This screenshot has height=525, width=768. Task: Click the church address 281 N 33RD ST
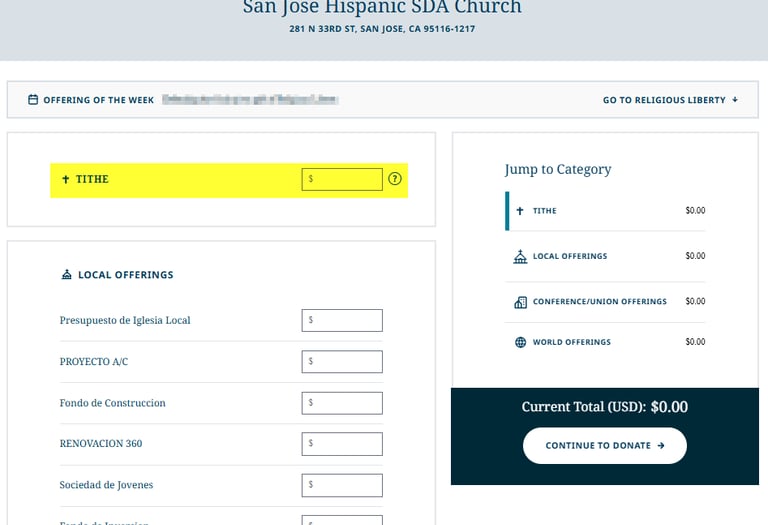[x=382, y=29]
